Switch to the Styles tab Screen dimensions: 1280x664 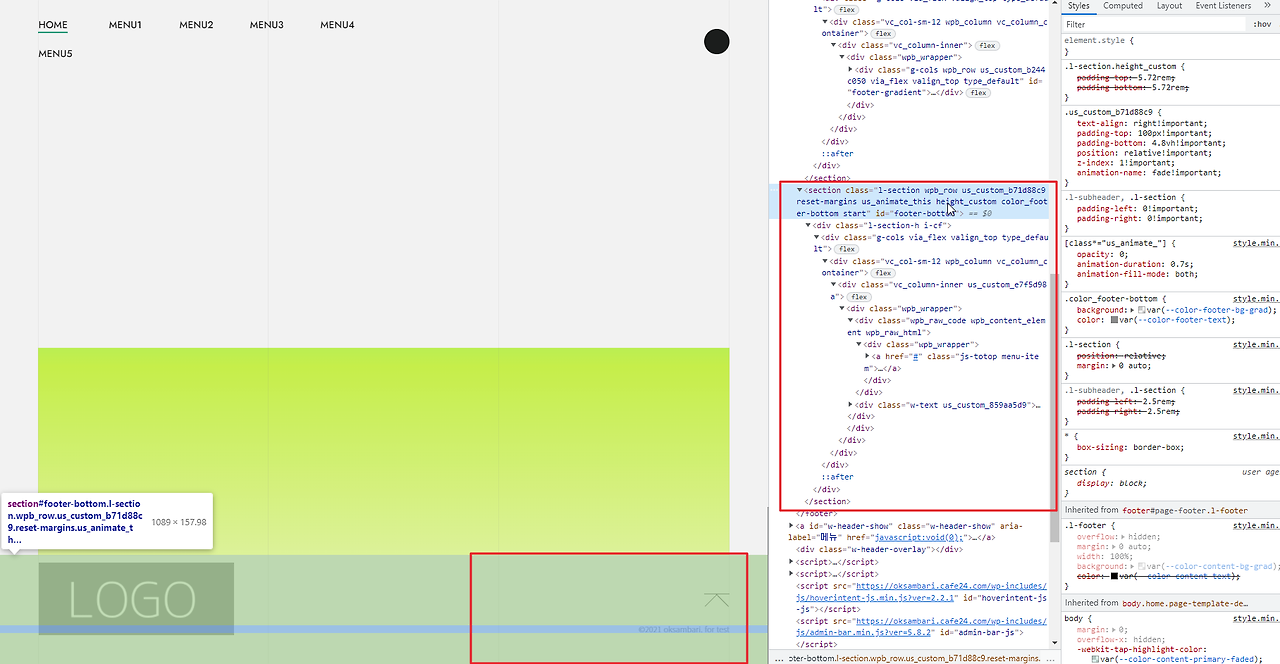(x=1078, y=6)
